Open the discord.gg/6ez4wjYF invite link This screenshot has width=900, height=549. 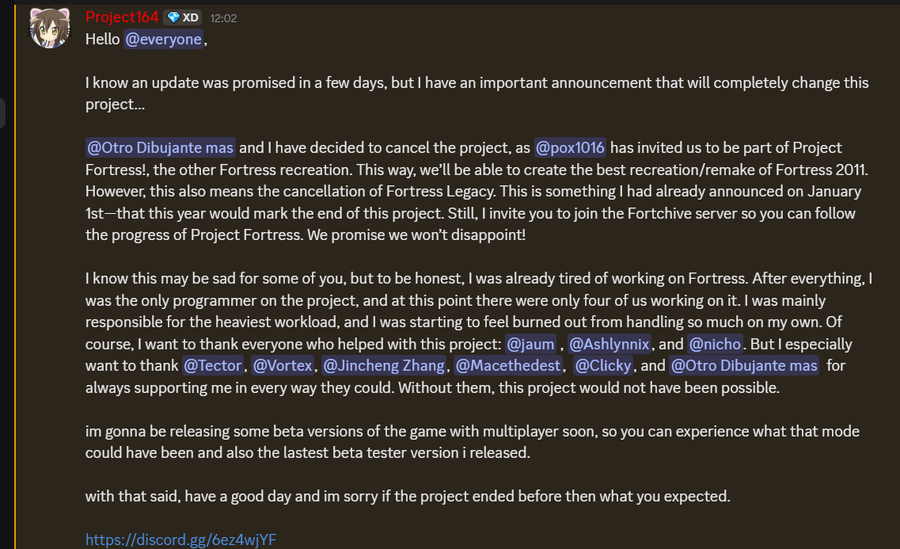pyautogui.click(x=180, y=540)
